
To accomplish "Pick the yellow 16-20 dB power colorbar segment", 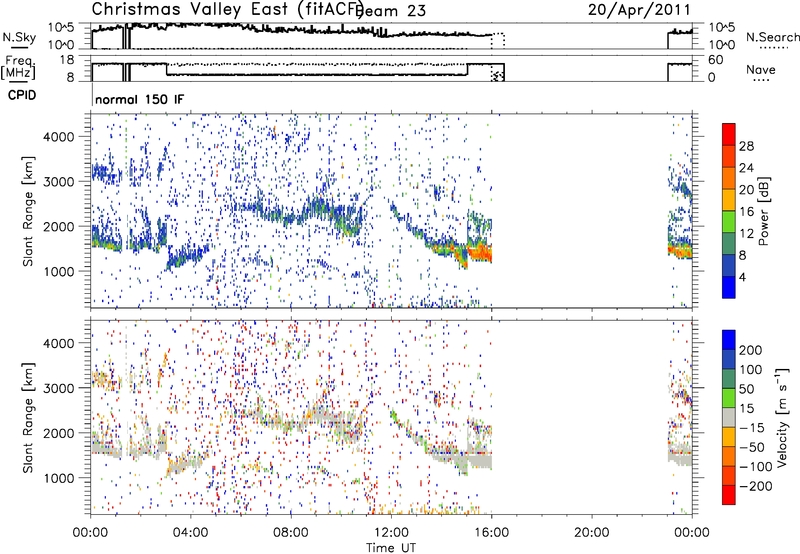I will click(x=729, y=200).
